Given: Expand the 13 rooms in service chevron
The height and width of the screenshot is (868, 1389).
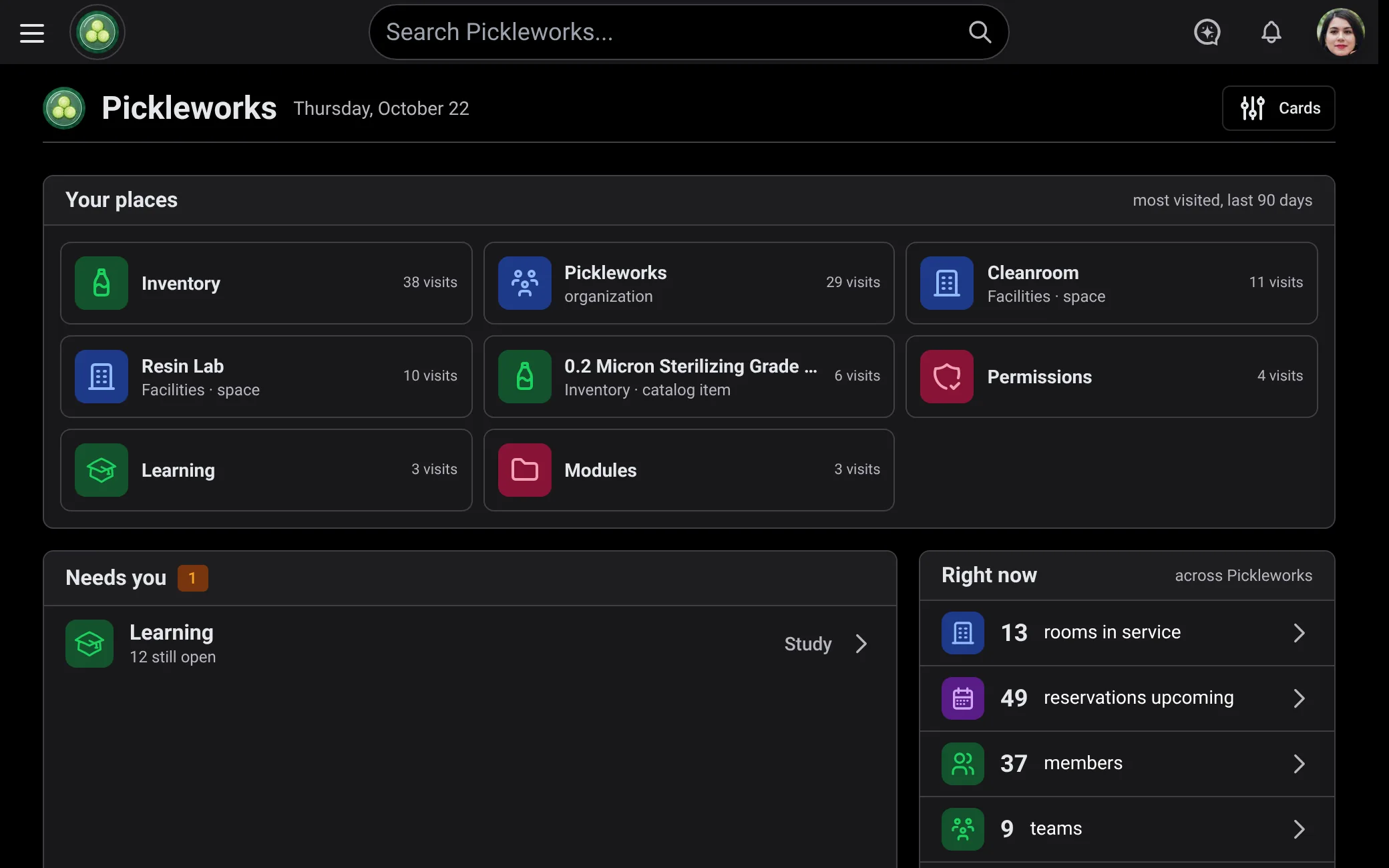Looking at the screenshot, I should 1299,633.
